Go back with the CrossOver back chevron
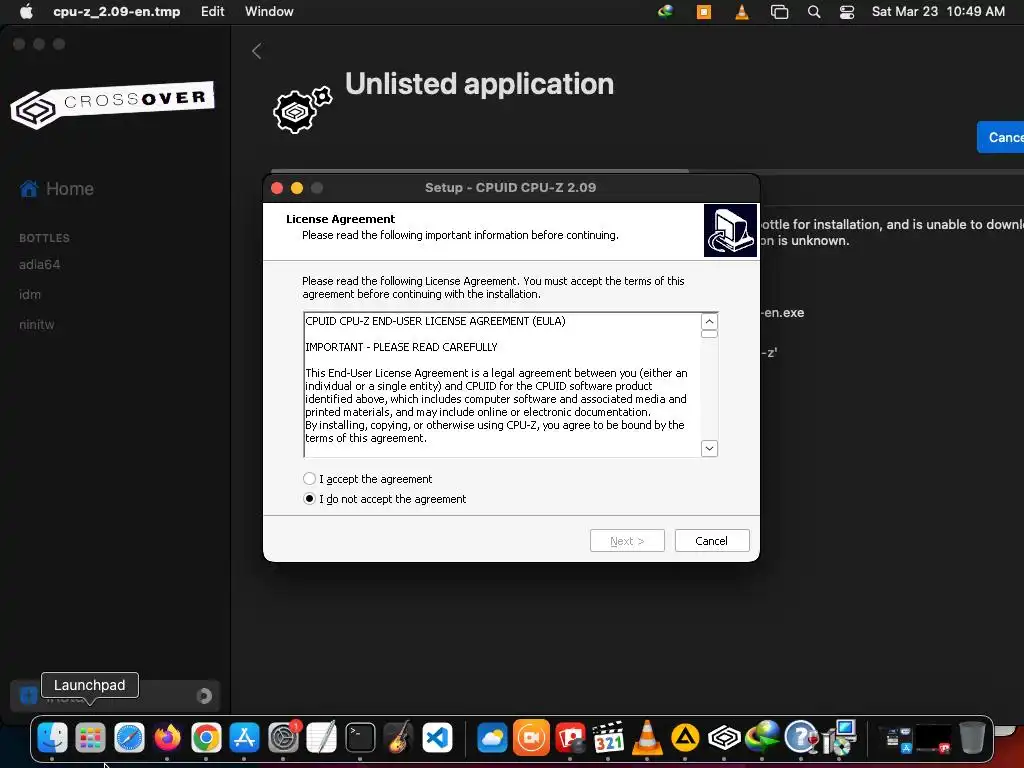The height and width of the screenshot is (768, 1024). click(x=257, y=52)
